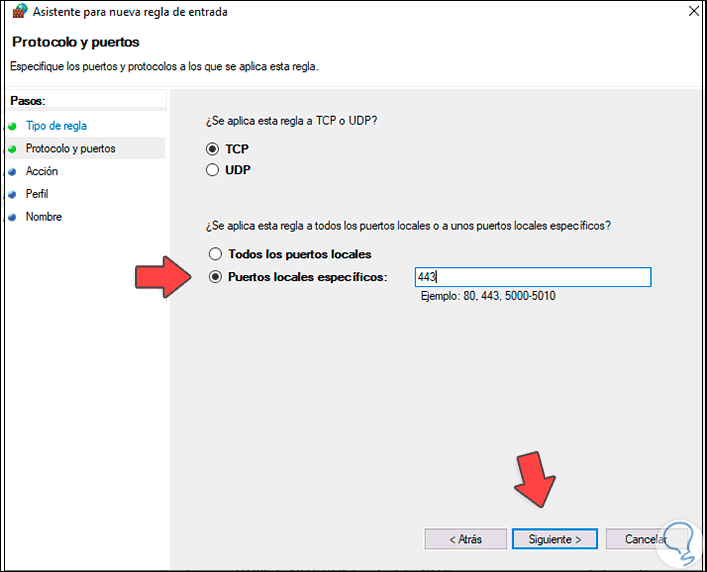Choose Todos los puertos locales option
This screenshot has height=572, width=707.
tap(214, 254)
